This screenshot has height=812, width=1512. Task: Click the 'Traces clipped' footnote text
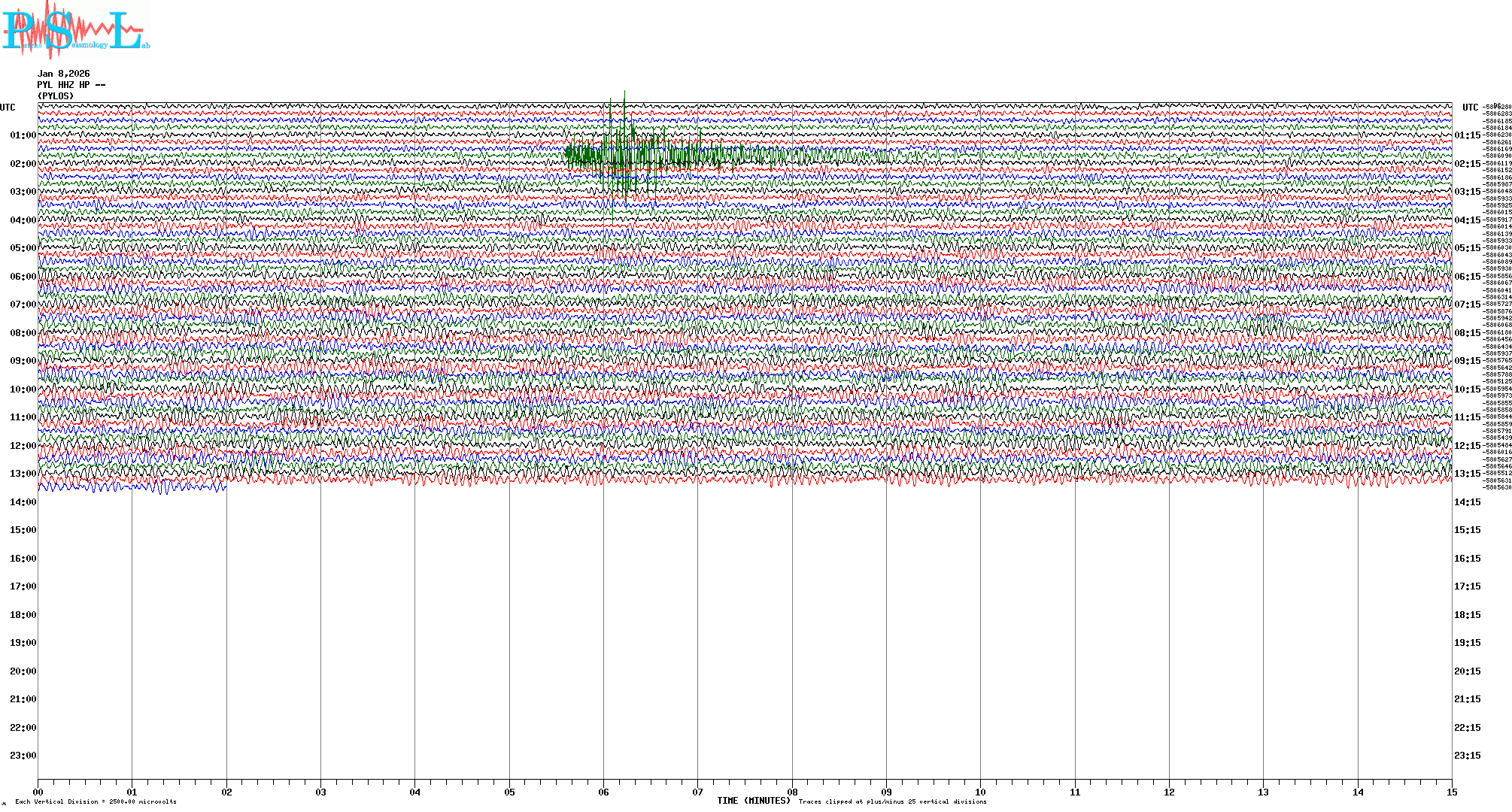(x=892, y=801)
